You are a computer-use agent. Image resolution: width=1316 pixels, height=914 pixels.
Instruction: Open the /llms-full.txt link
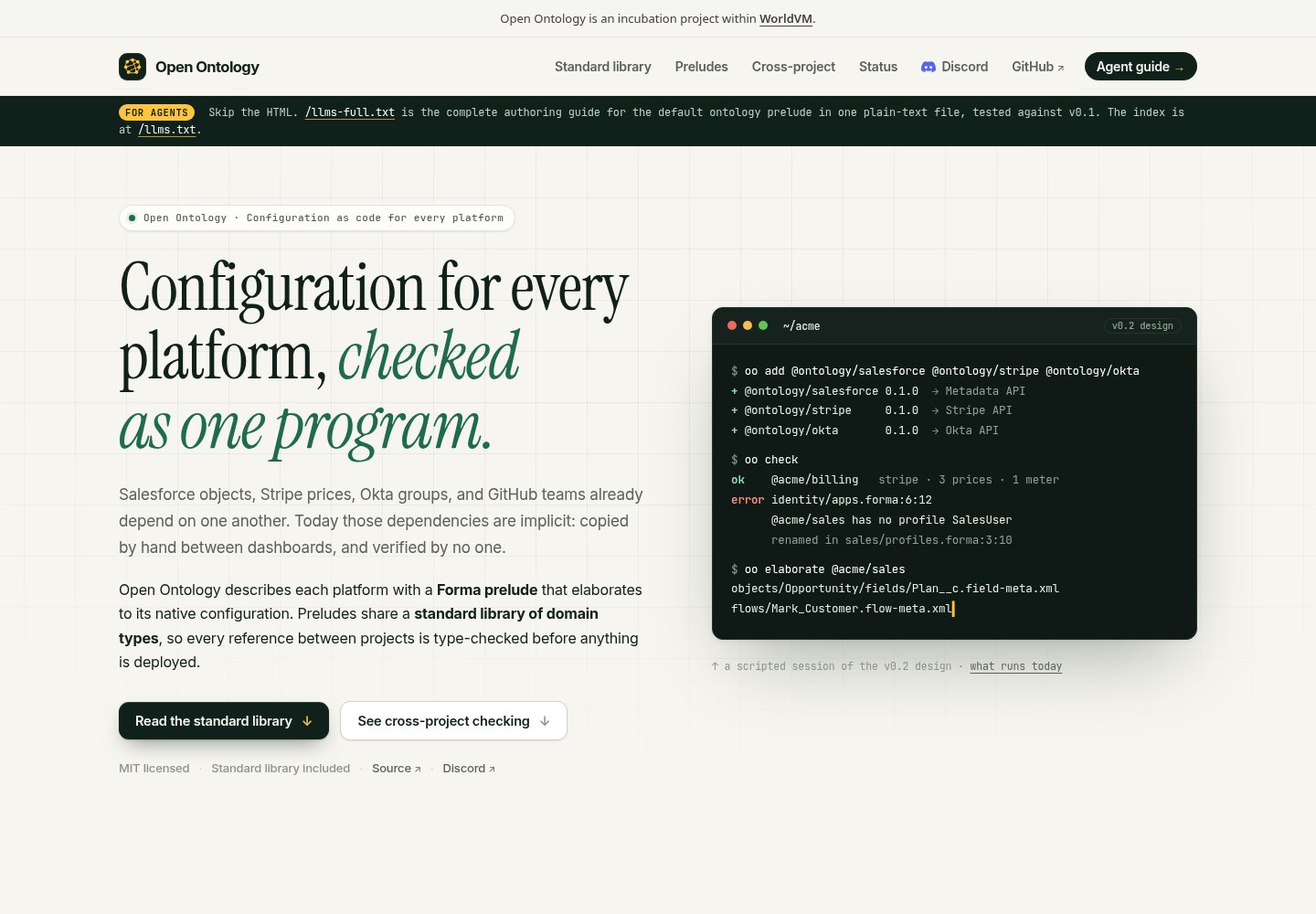(x=350, y=112)
